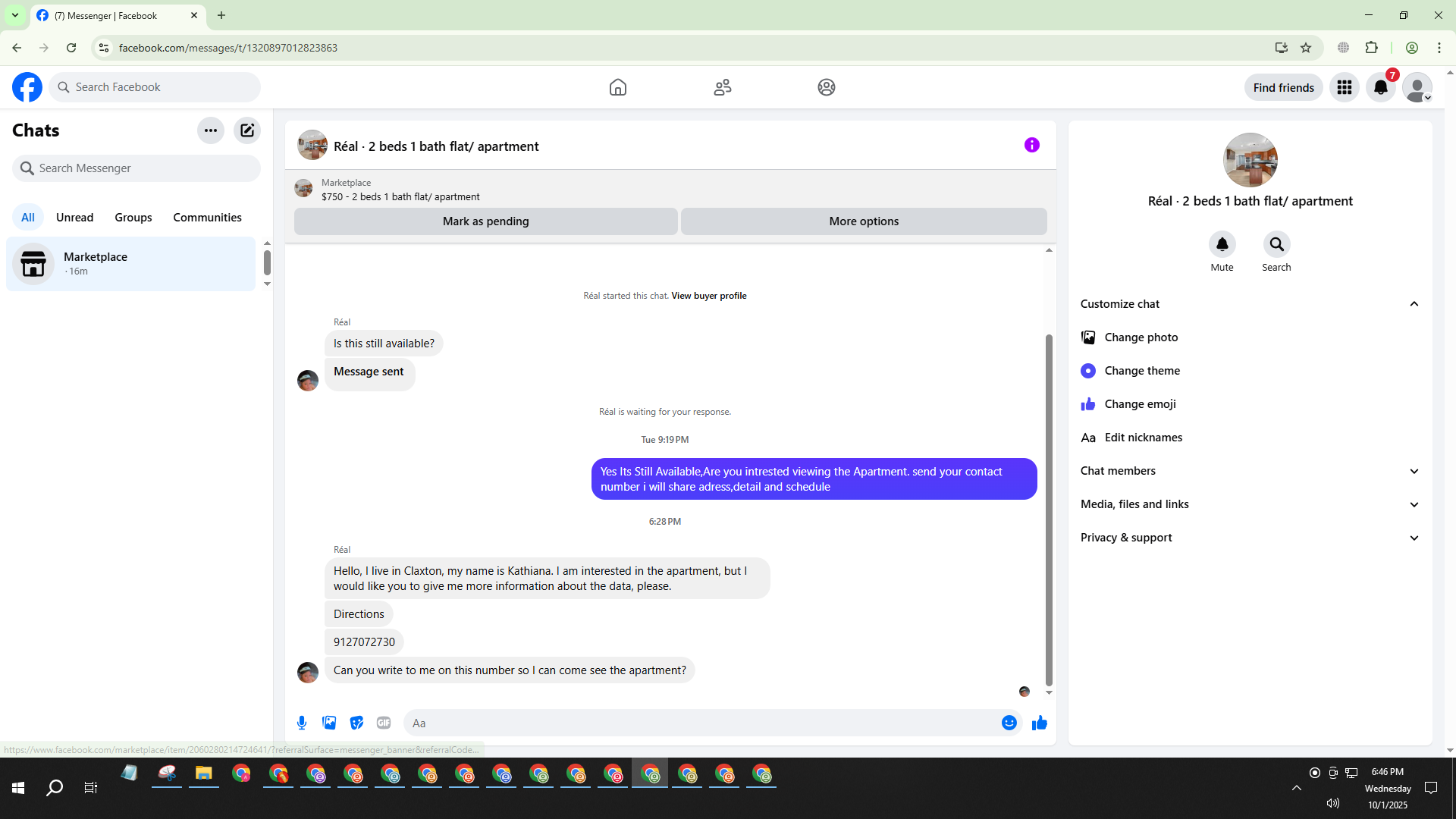Click the Directions message bubble

(x=359, y=614)
